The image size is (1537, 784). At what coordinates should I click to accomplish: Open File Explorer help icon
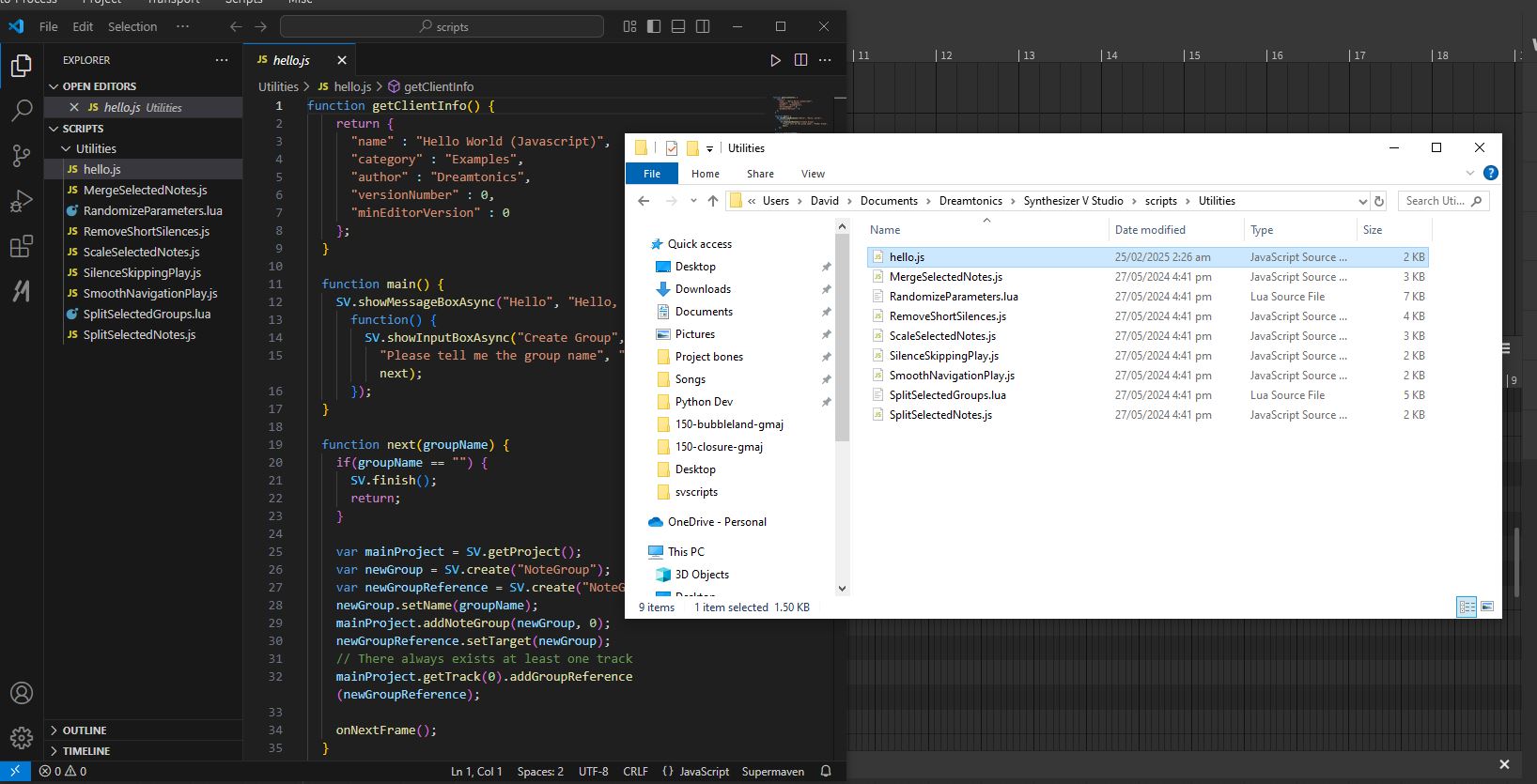coord(1490,174)
